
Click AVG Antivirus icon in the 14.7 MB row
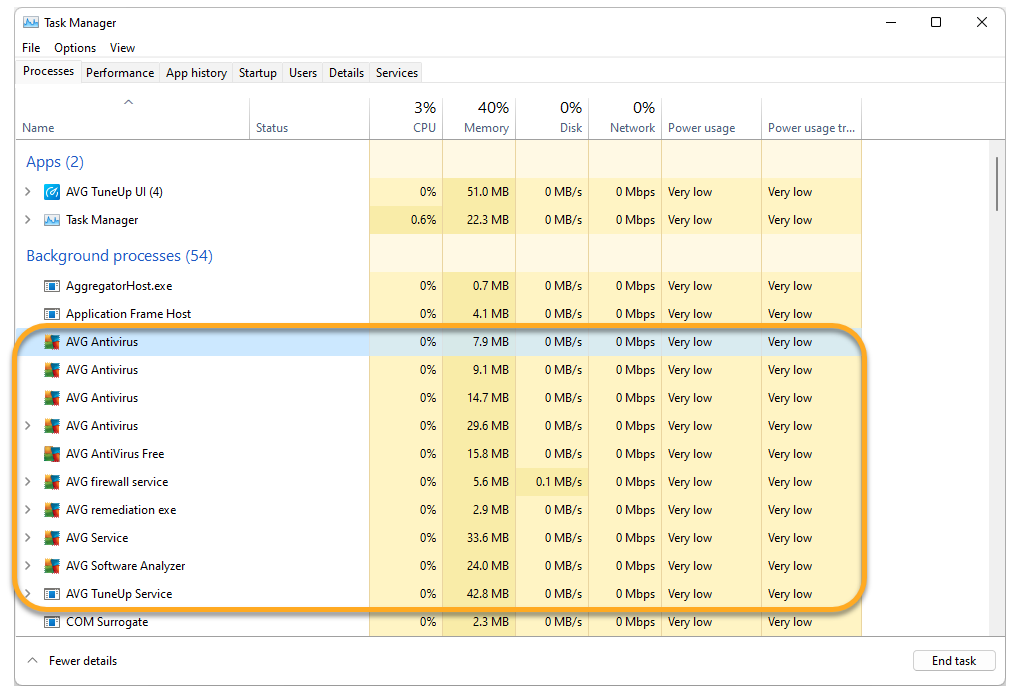[52, 398]
